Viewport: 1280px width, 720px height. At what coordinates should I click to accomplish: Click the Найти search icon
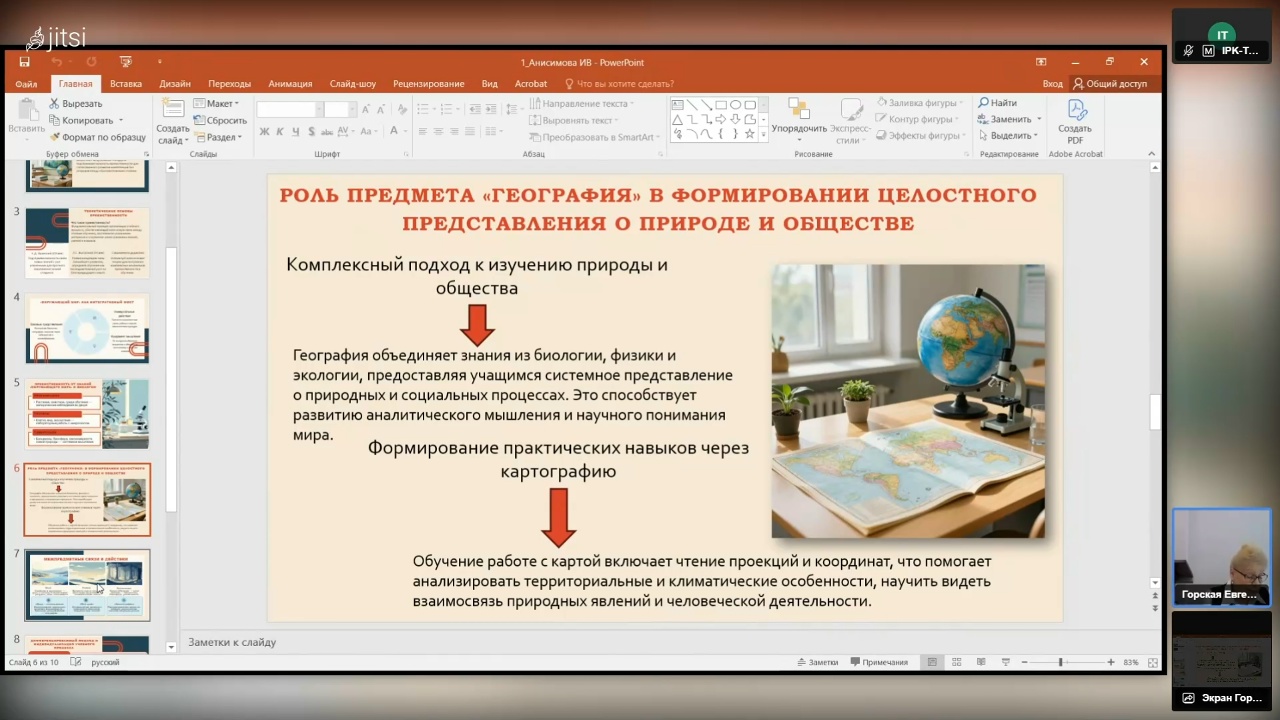pos(984,103)
